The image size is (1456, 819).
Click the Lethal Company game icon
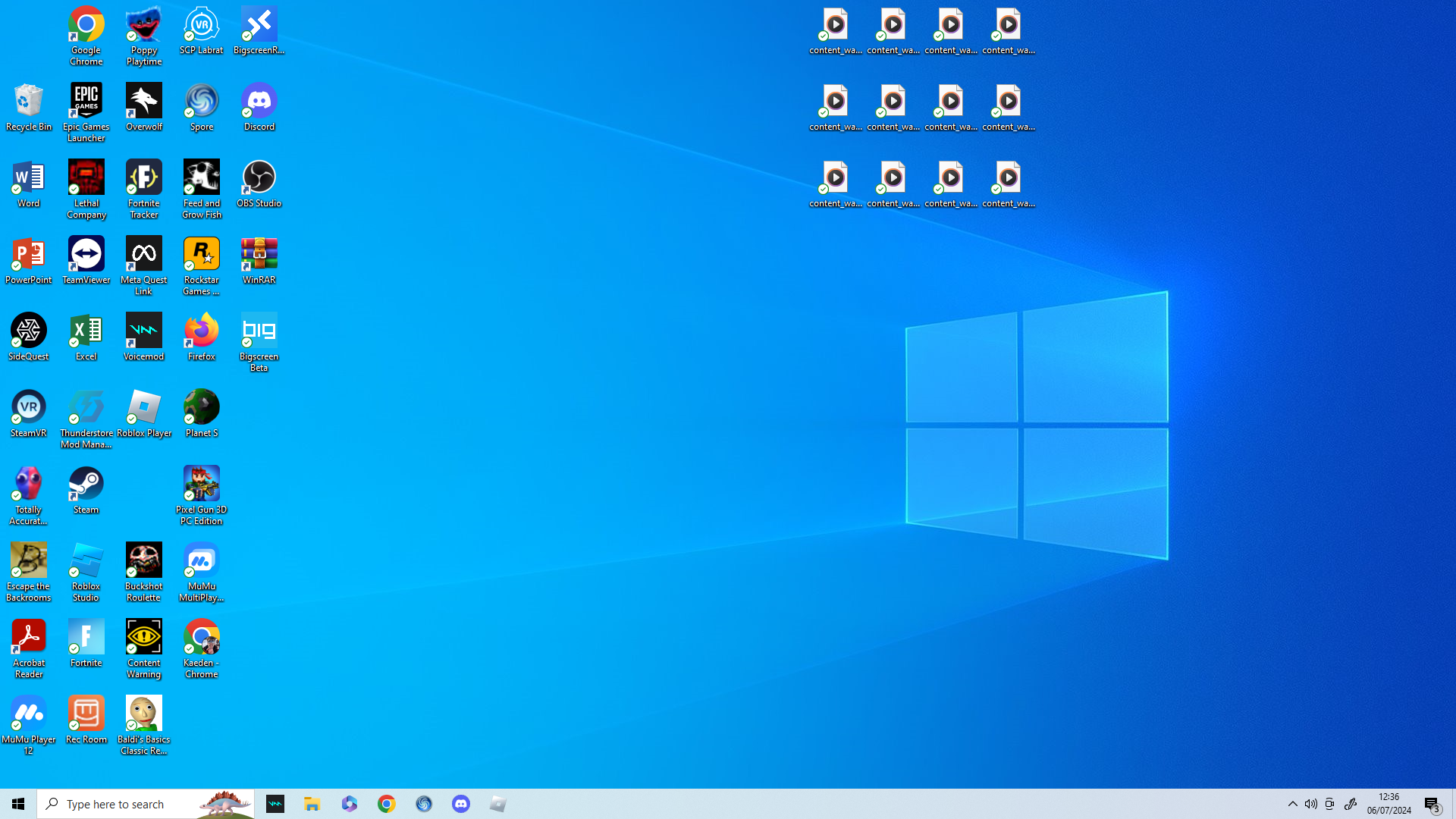86,188
